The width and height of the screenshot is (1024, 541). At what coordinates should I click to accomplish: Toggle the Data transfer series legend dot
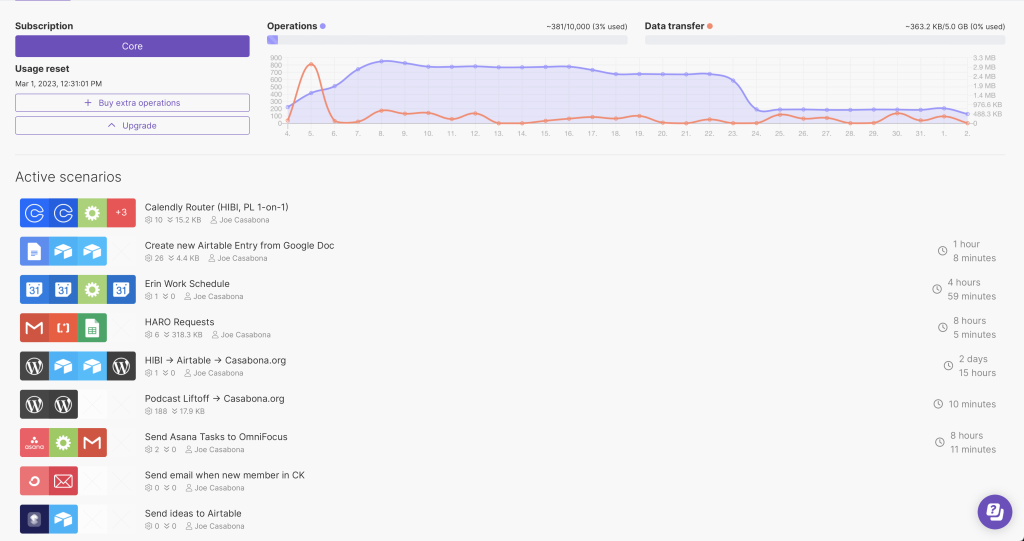pyautogui.click(x=710, y=26)
